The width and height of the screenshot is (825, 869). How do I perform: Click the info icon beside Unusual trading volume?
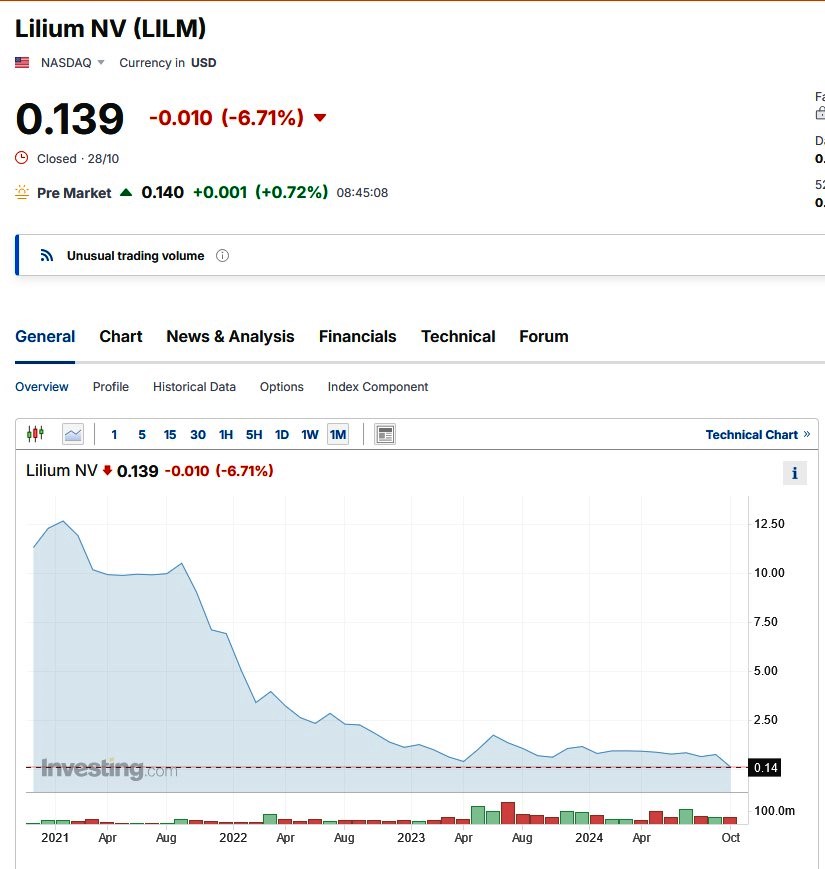[x=222, y=255]
